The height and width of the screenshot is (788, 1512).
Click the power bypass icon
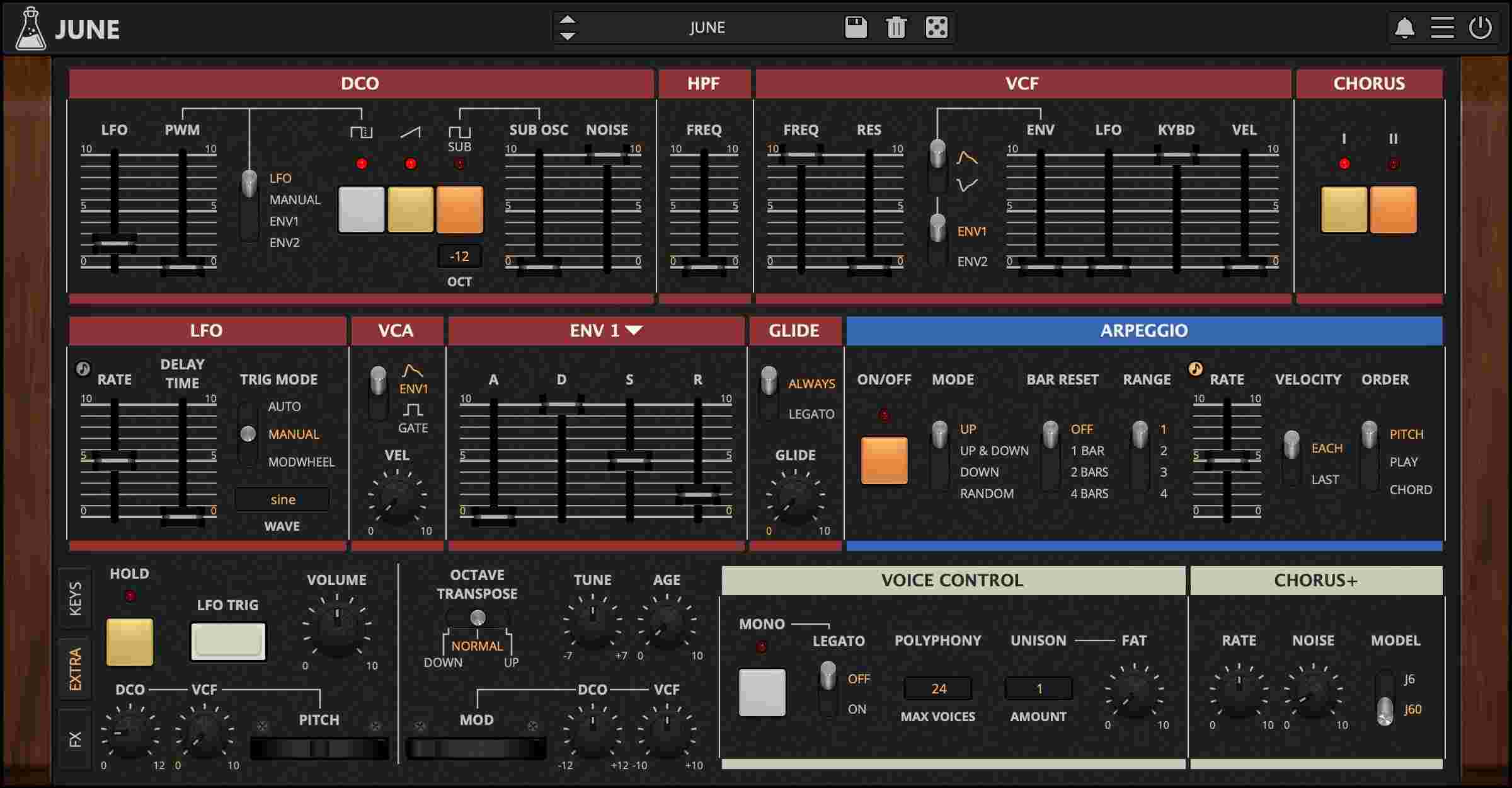click(1480, 28)
